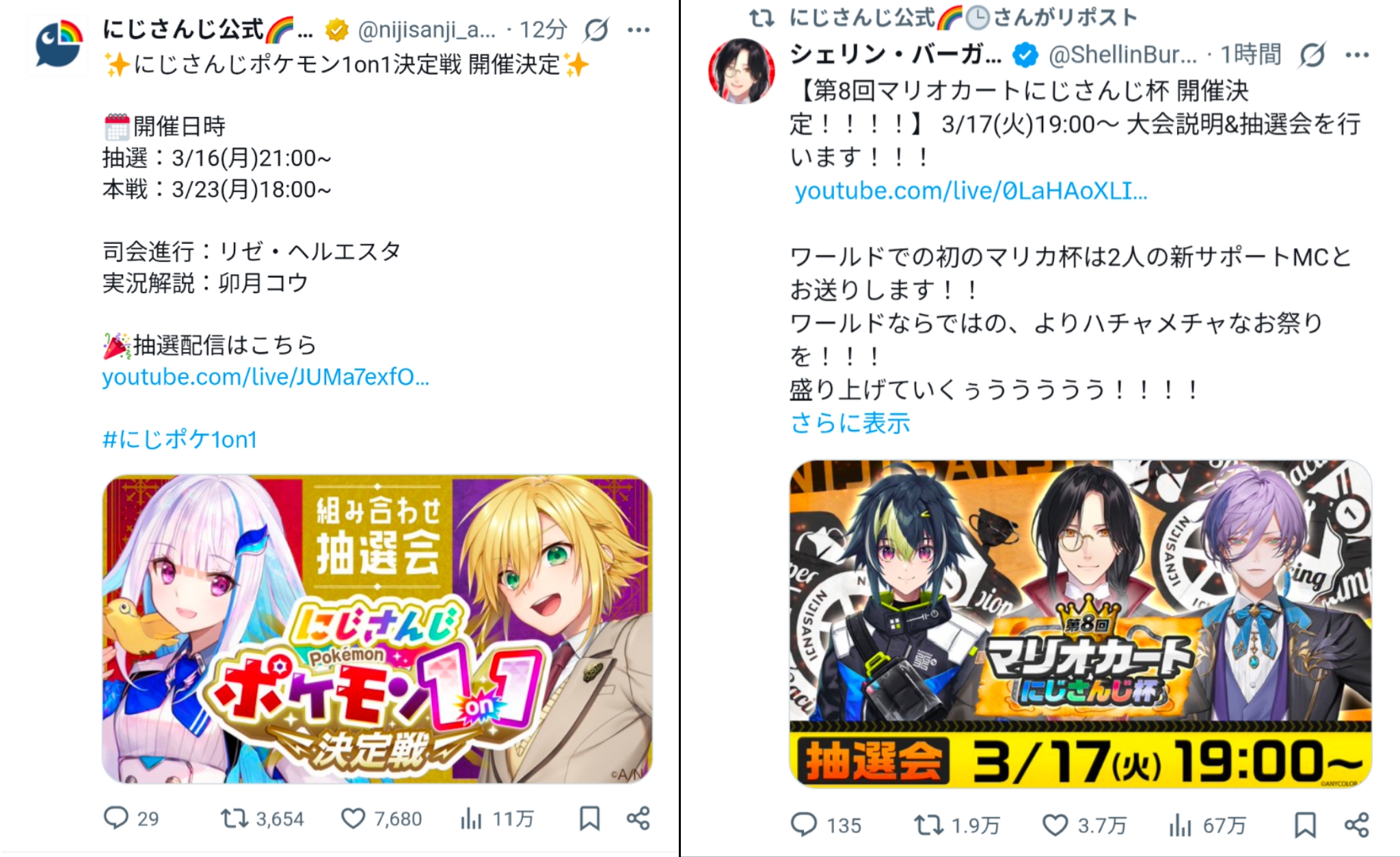Bookmark the シェリン Mario Kart post
This screenshot has width=1400, height=857.
pos(1305,825)
